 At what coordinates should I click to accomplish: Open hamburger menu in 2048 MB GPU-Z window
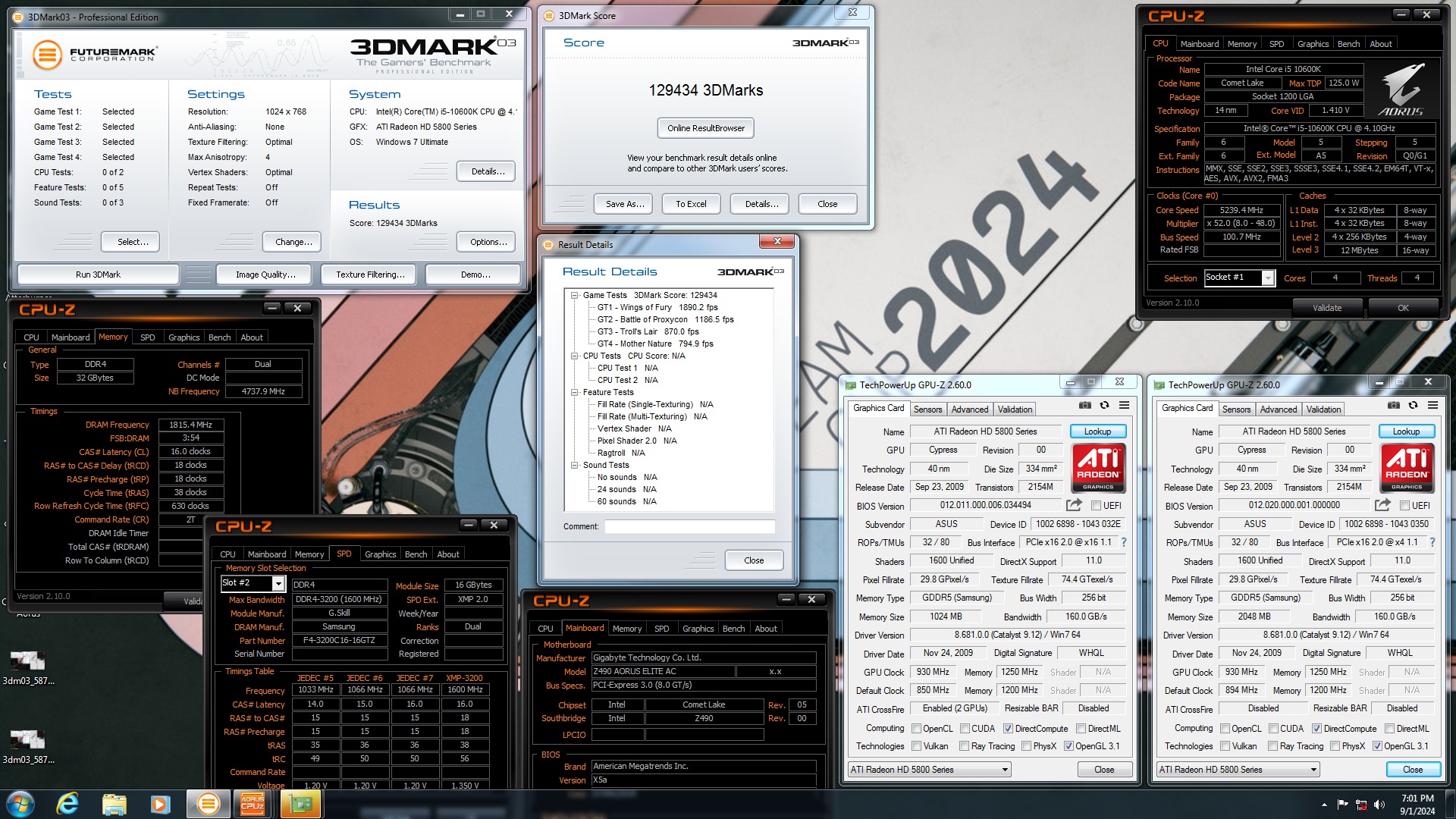pyautogui.click(x=1432, y=405)
